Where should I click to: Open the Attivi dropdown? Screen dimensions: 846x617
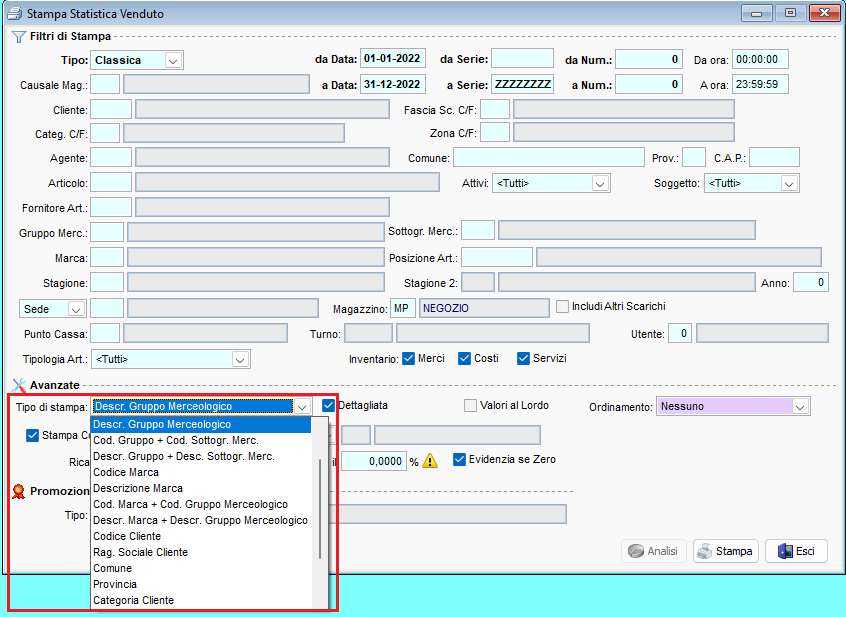pos(599,184)
